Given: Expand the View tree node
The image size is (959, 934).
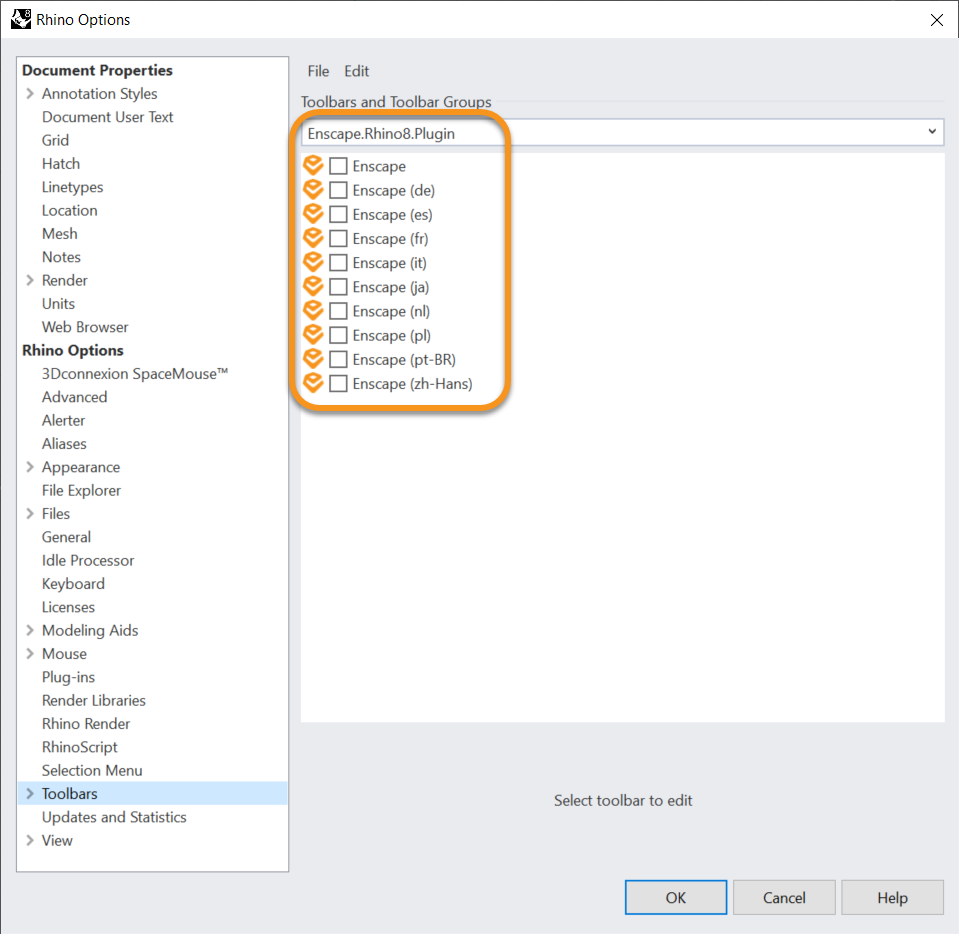Looking at the screenshot, I should [x=30, y=840].
